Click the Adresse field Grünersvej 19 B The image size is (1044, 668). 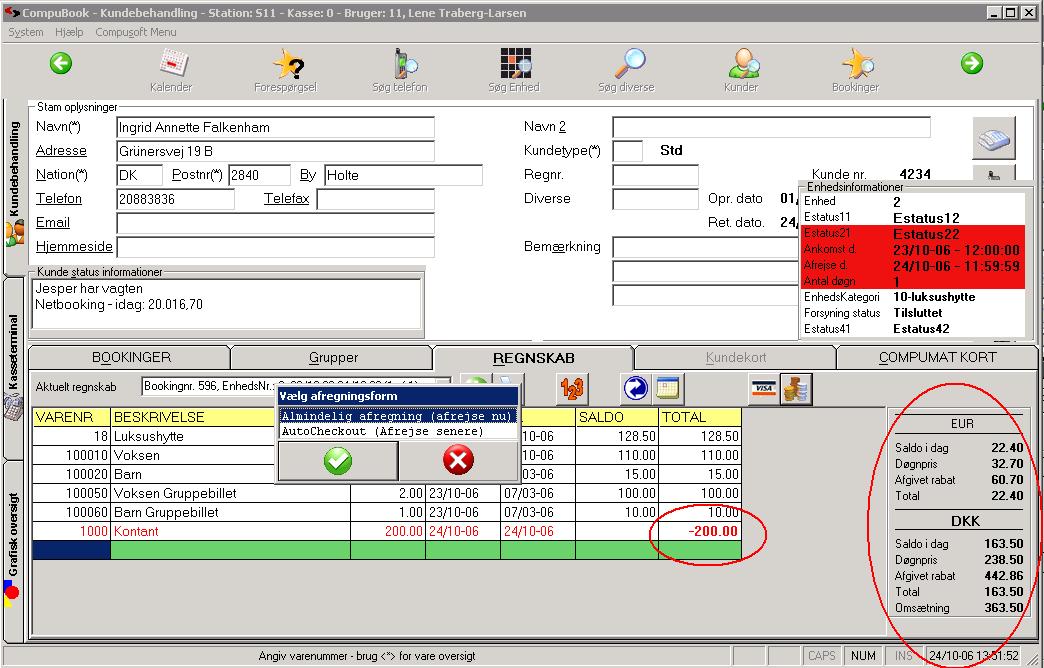275,151
